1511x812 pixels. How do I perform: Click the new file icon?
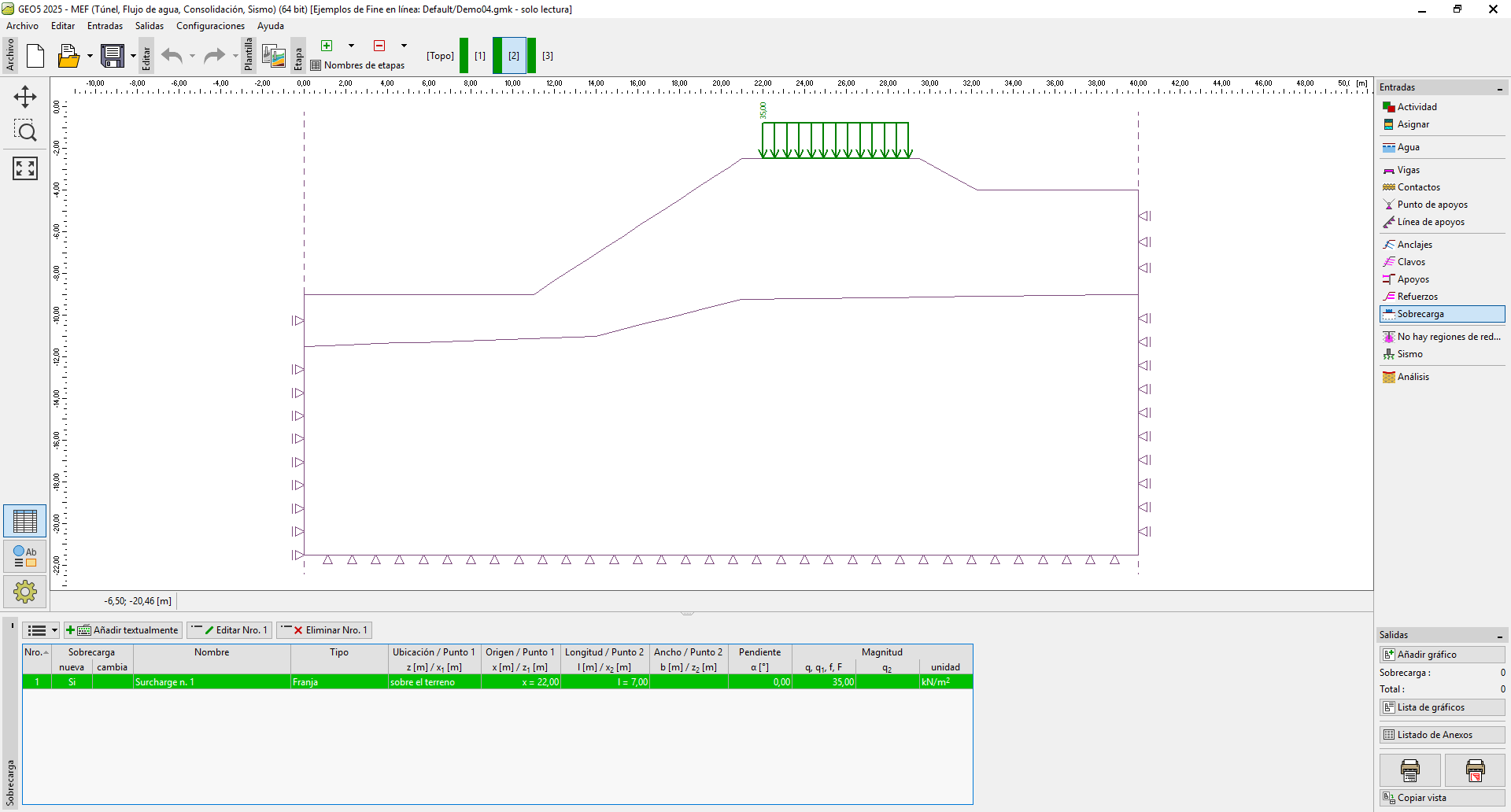pyautogui.click(x=35, y=56)
